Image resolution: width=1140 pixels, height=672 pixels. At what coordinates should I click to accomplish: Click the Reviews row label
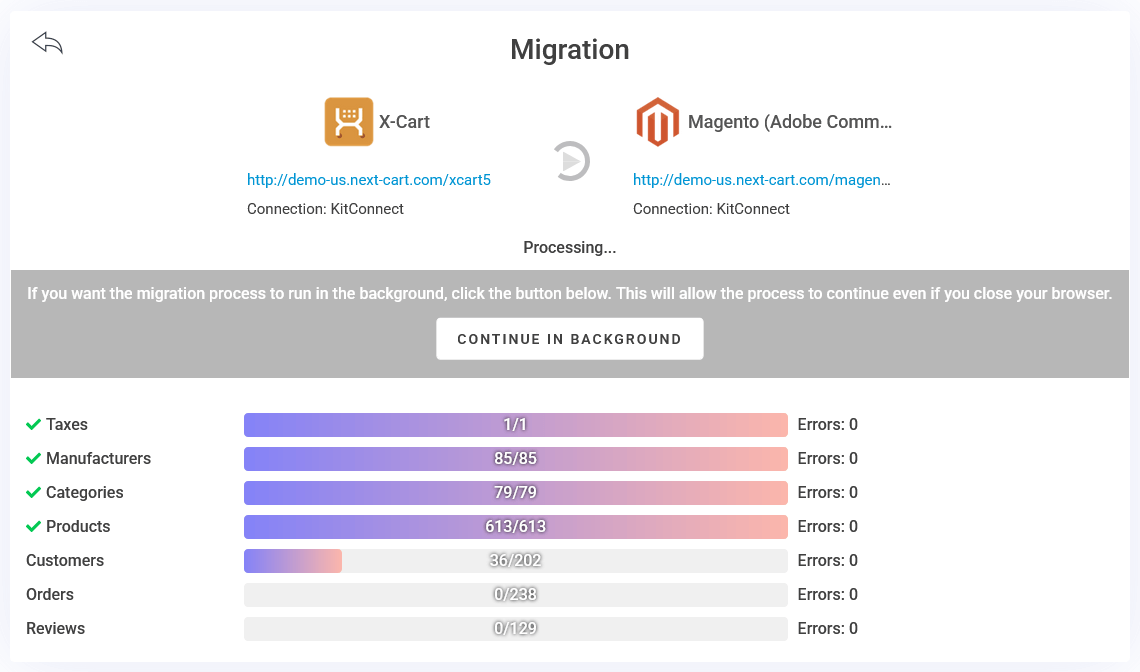pyautogui.click(x=55, y=628)
